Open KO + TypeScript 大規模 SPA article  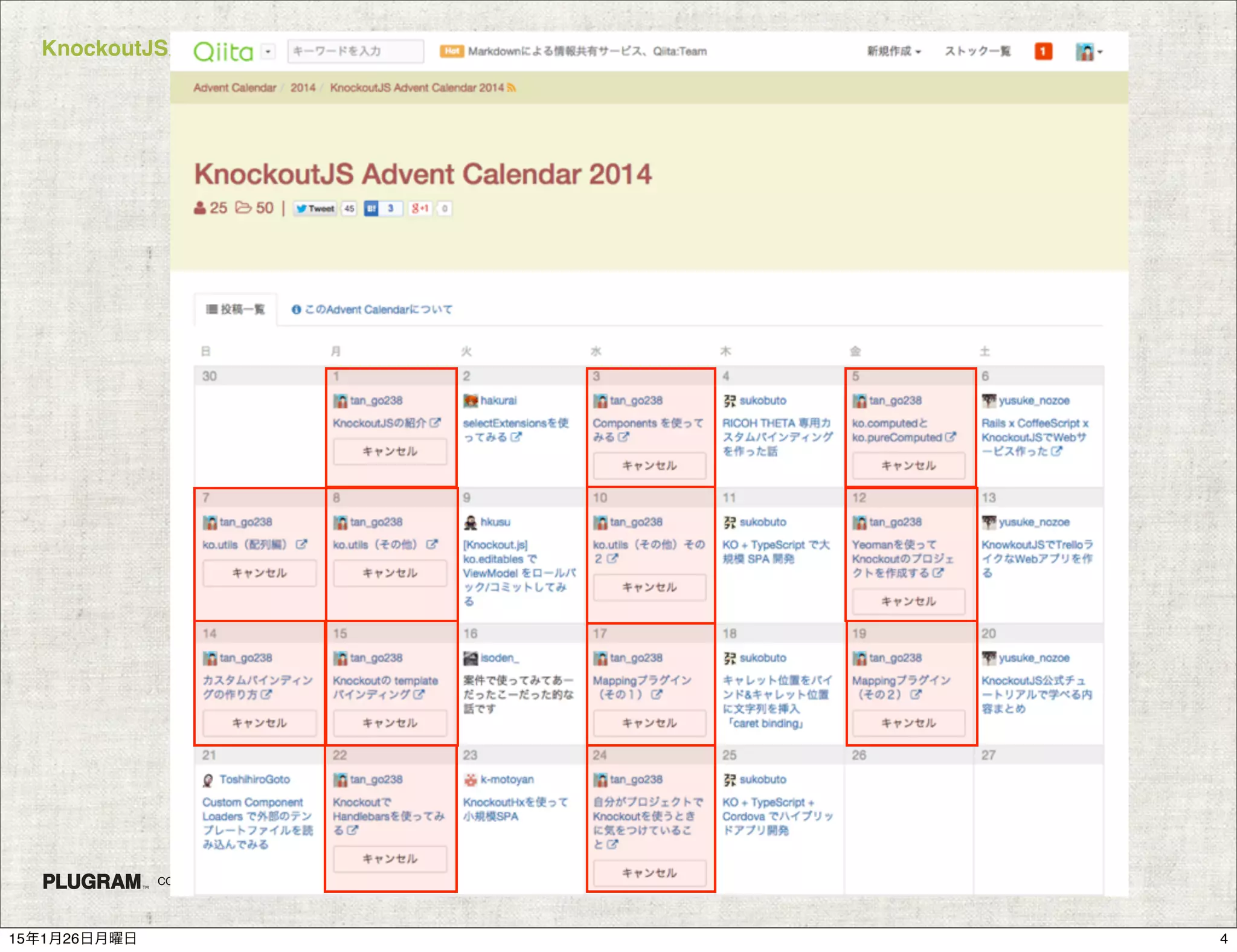[776, 552]
